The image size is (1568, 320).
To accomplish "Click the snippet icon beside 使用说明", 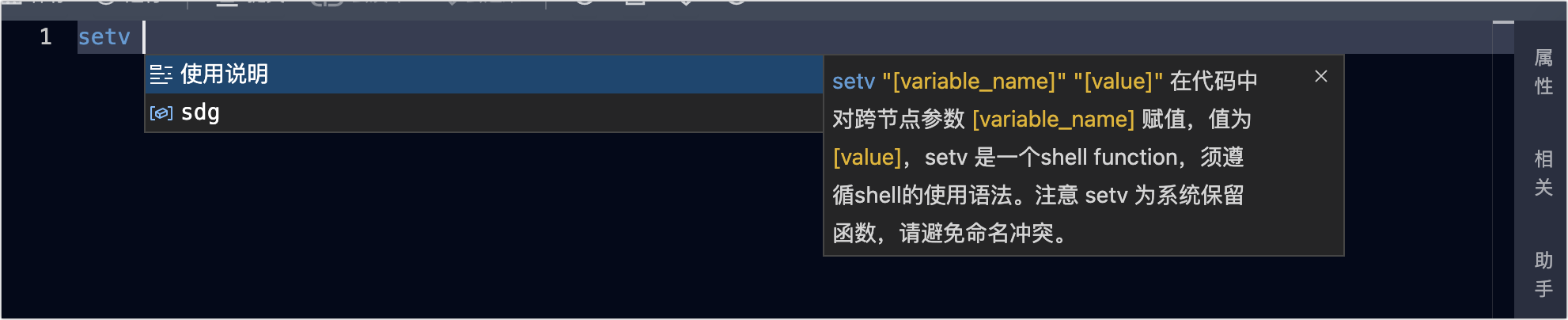I will (161, 74).
